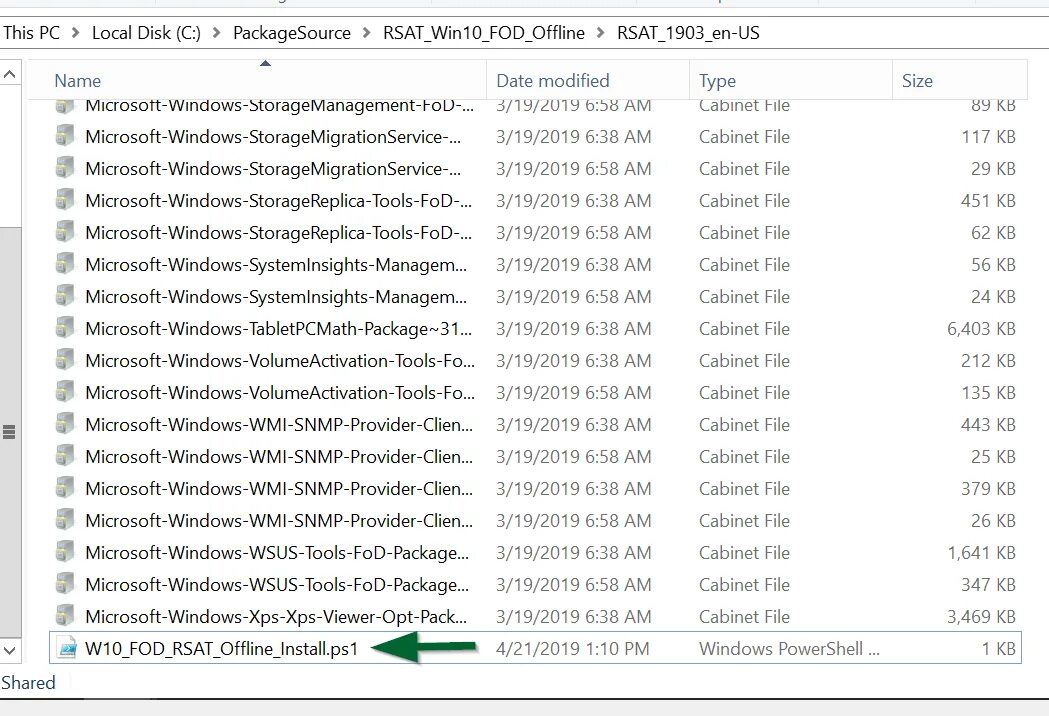Click the 3,469 KB size cell
The height and width of the screenshot is (716, 1049).
point(981,616)
